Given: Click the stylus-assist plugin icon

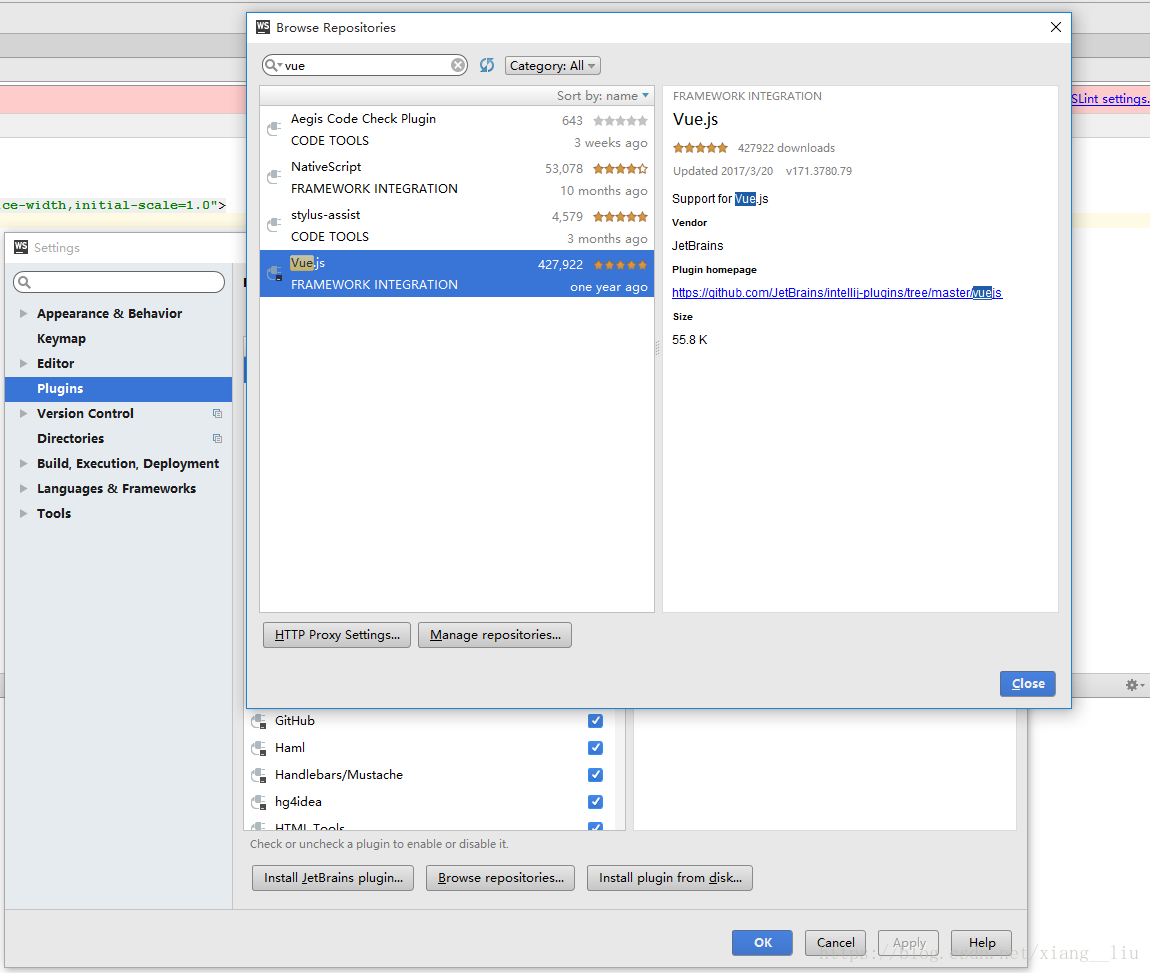Looking at the screenshot, I should 274,225.
